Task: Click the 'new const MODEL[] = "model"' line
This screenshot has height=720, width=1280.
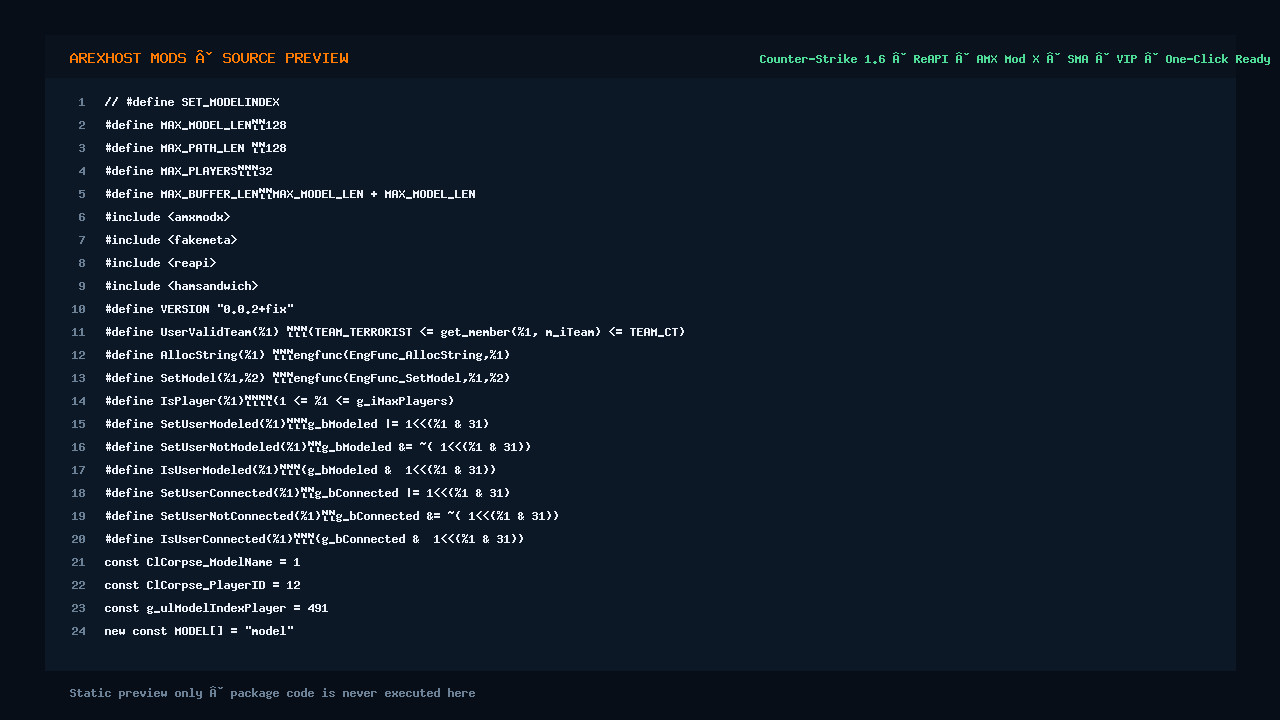Action: [199, 631]
